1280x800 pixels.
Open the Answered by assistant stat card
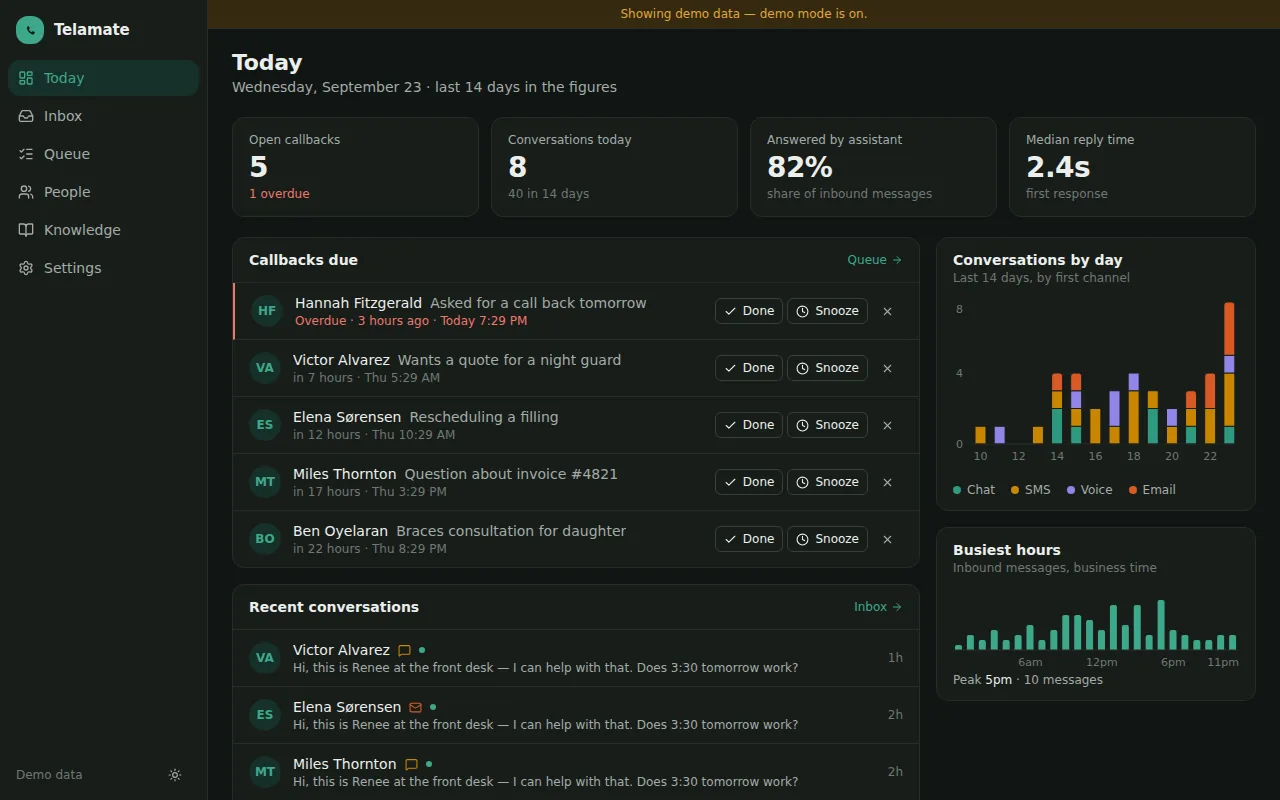(873, 167)
